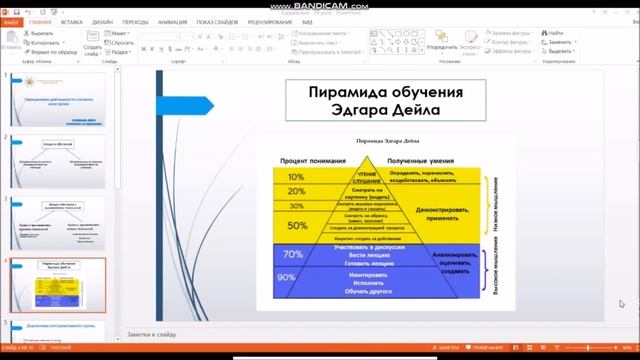This screenshot has width=640, height=360.
Task: Toggle Bold (Ж) formatting
Action: click(x=144, y=49)
